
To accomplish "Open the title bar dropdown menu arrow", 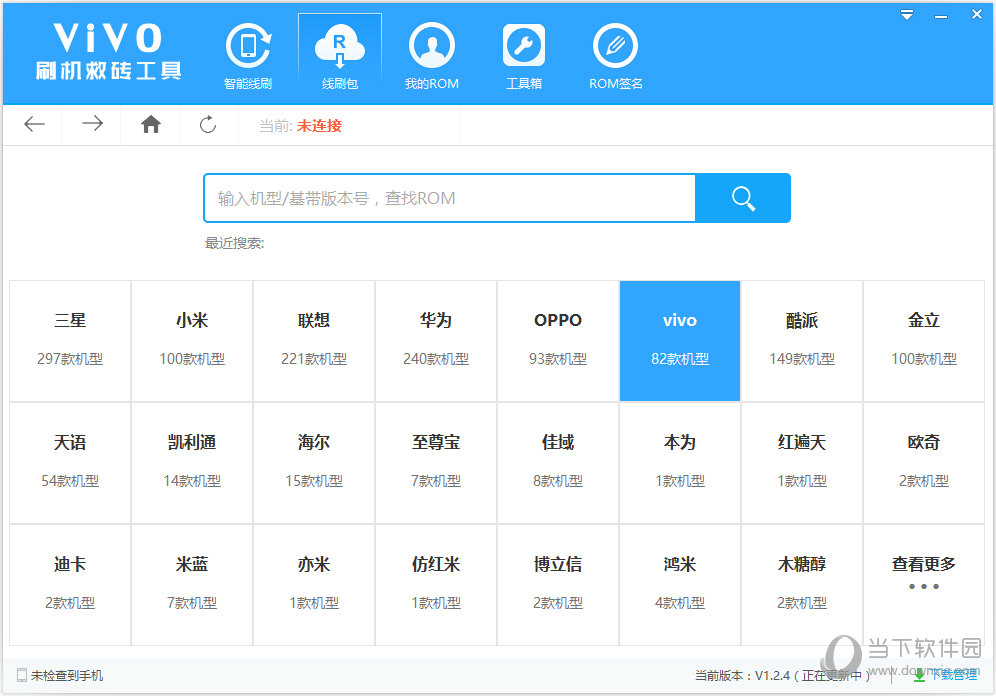I will [x=907, y=15].
